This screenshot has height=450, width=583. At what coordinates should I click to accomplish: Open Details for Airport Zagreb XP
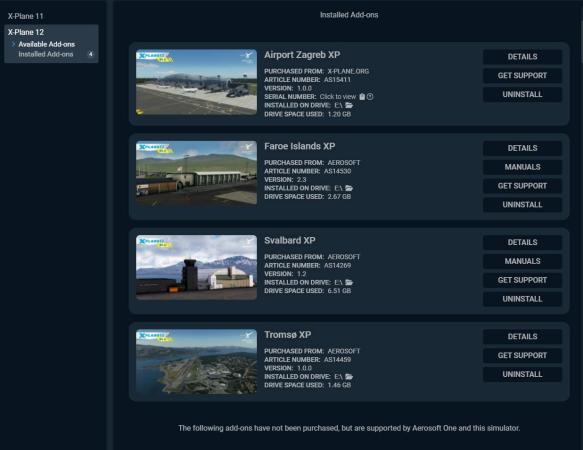click(522, 57)
